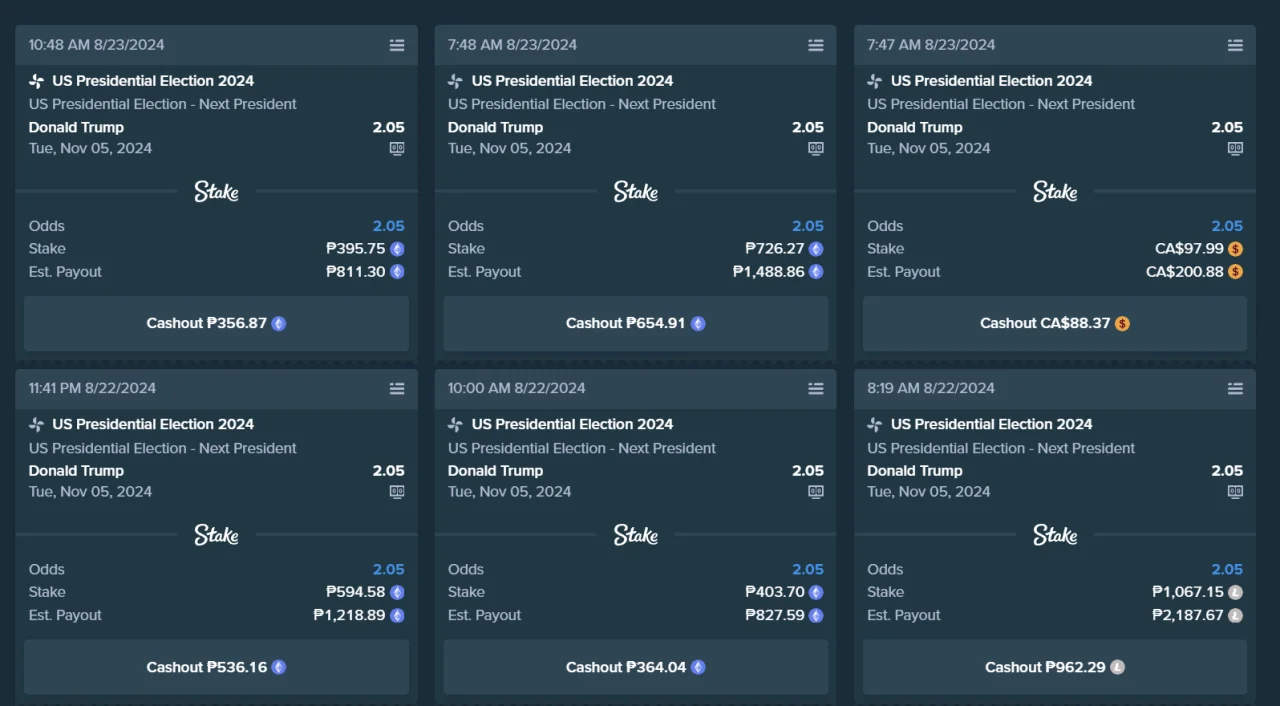Click the politics icon on the 7:47 AM bet
The height and width of the screenshot is (706, 1280).
pyautogui.click(x=875, y=81)
